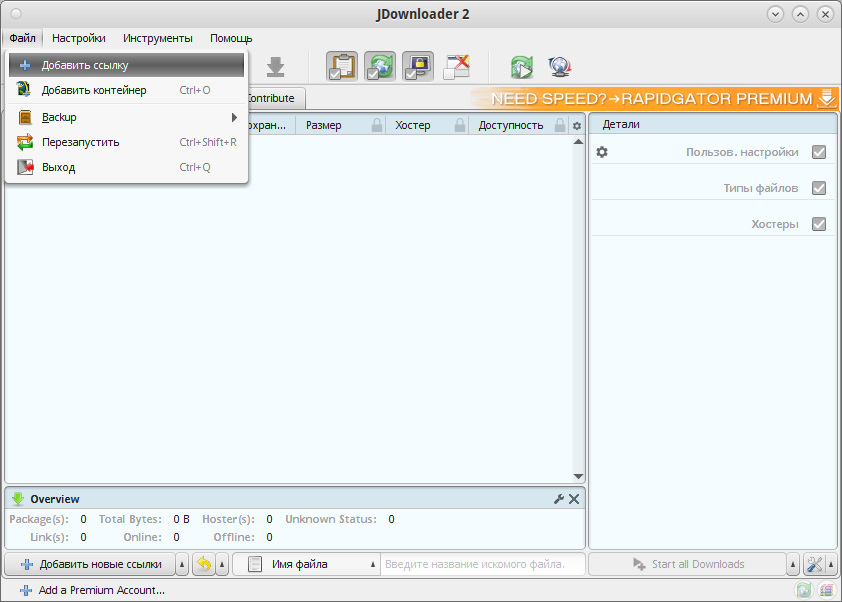Click the window with red X toolbar icon
Screen dimensions: 842x602
[456, 67]
